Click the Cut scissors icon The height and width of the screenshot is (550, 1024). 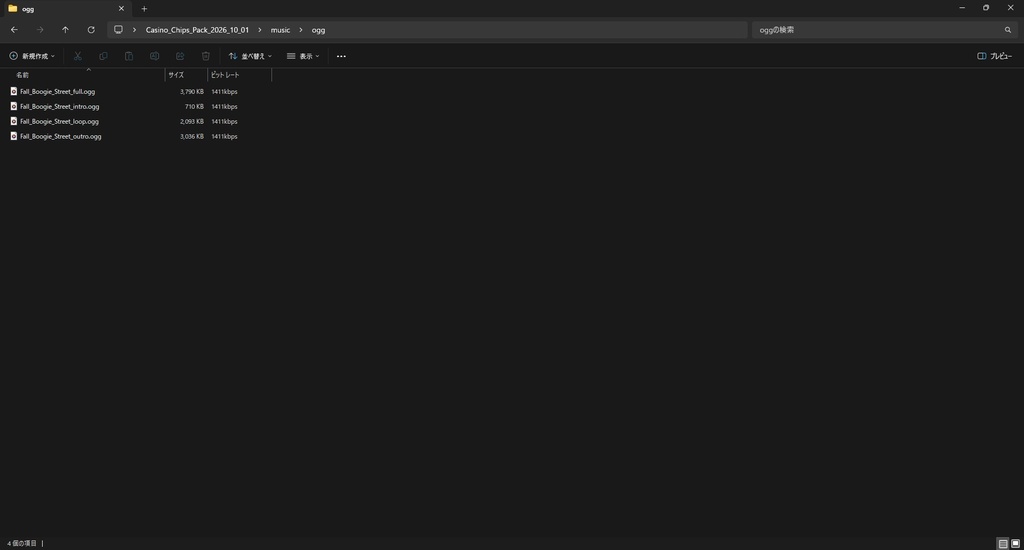[78, 56]
